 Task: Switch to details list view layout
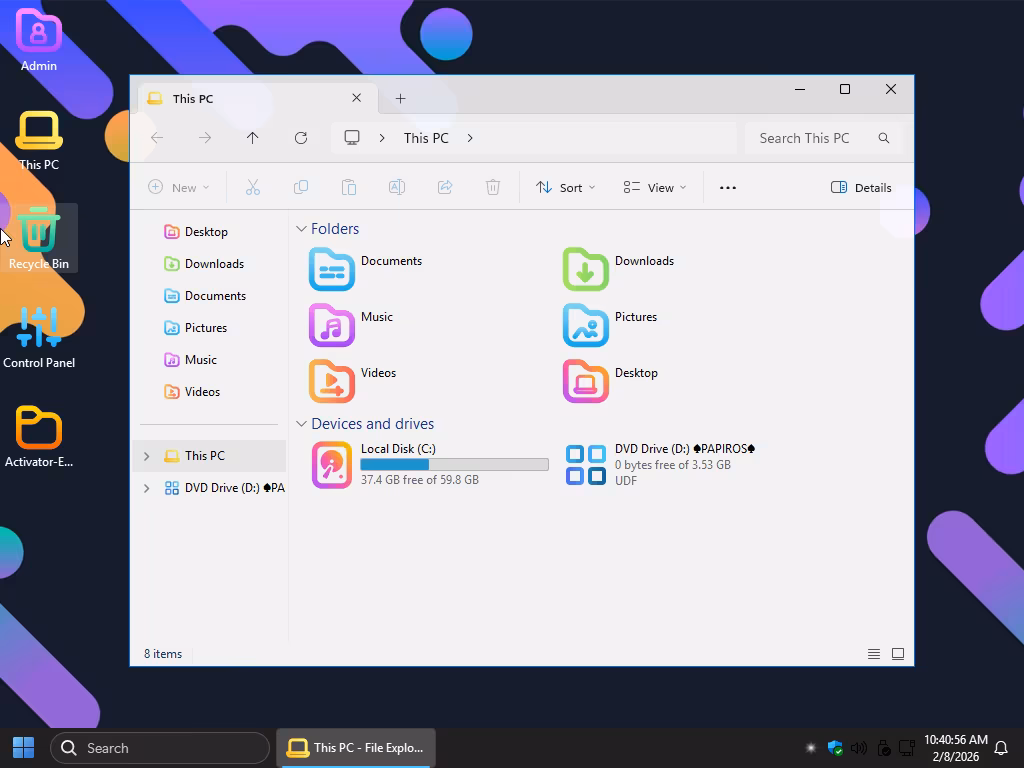pos(874,654)
